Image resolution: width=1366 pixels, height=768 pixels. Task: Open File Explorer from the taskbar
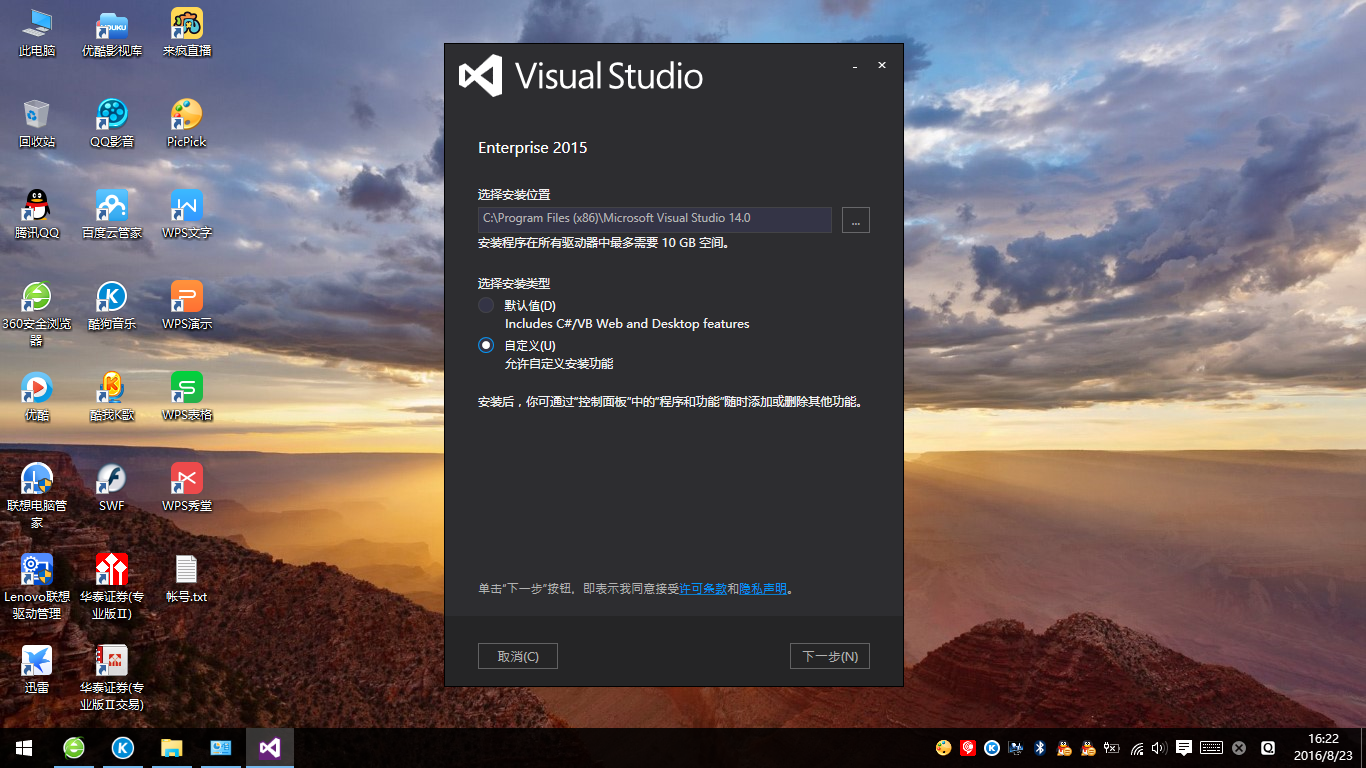pyautogui.click(x=172, y=748)
